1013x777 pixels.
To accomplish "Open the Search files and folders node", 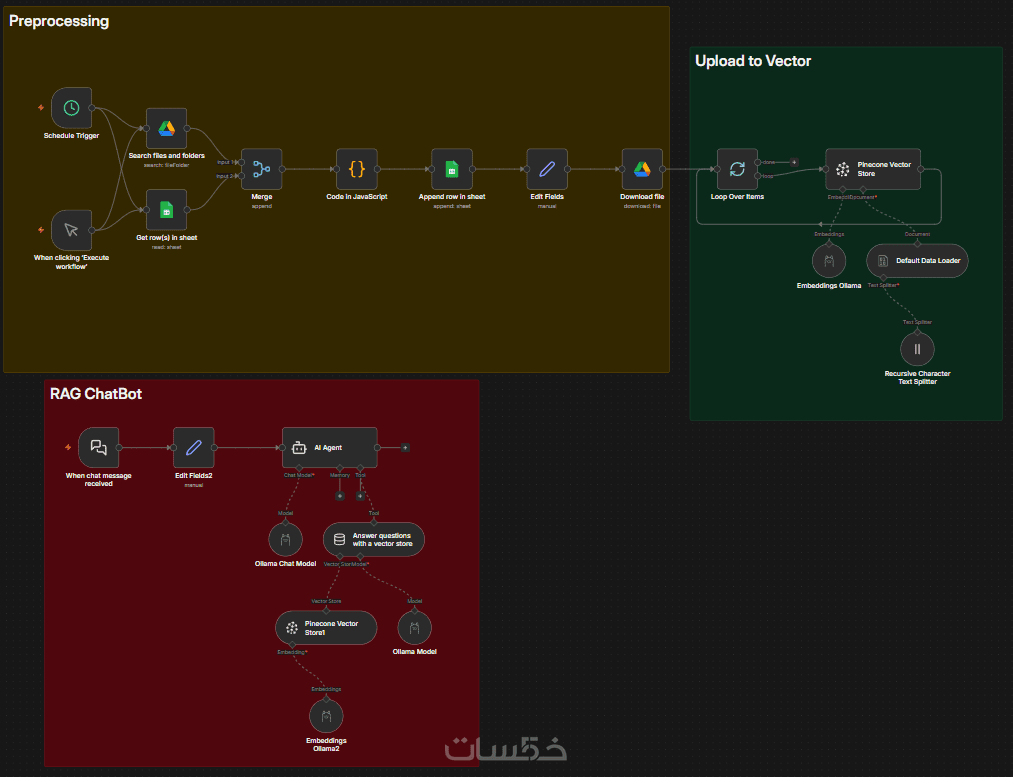I will [x=167, y=129].
